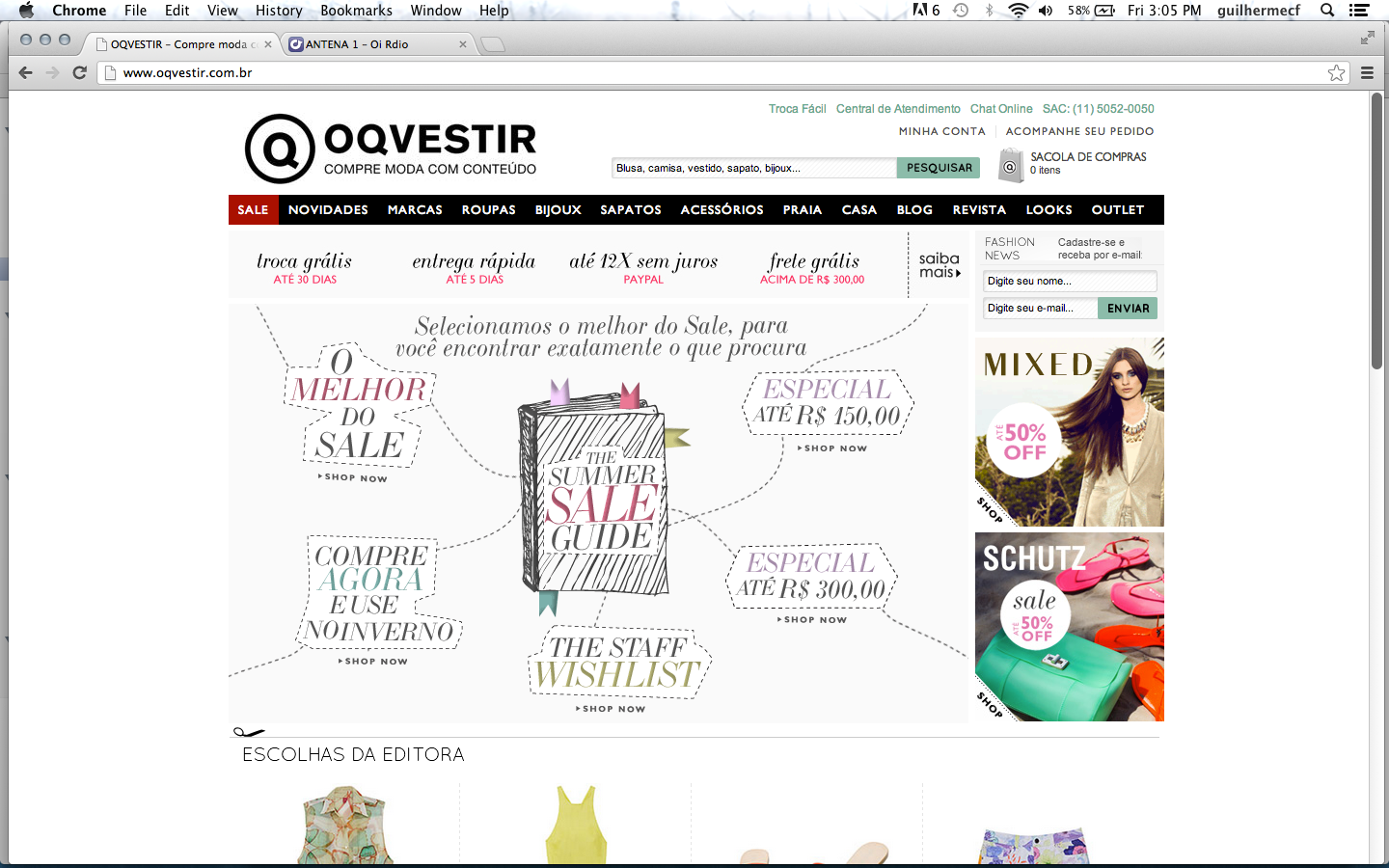Image resolution: width=1389 pixels, height=868 pixels.
Task: Open Spotlight search in the menu bar
Action: point(1327,11)
